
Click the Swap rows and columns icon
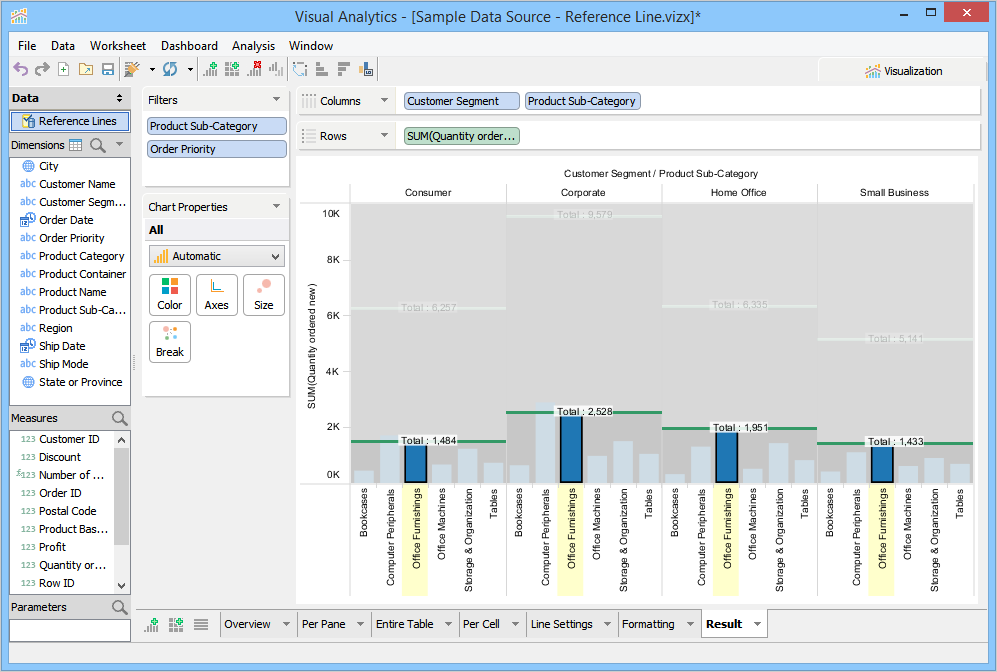[x=299, y=69]
